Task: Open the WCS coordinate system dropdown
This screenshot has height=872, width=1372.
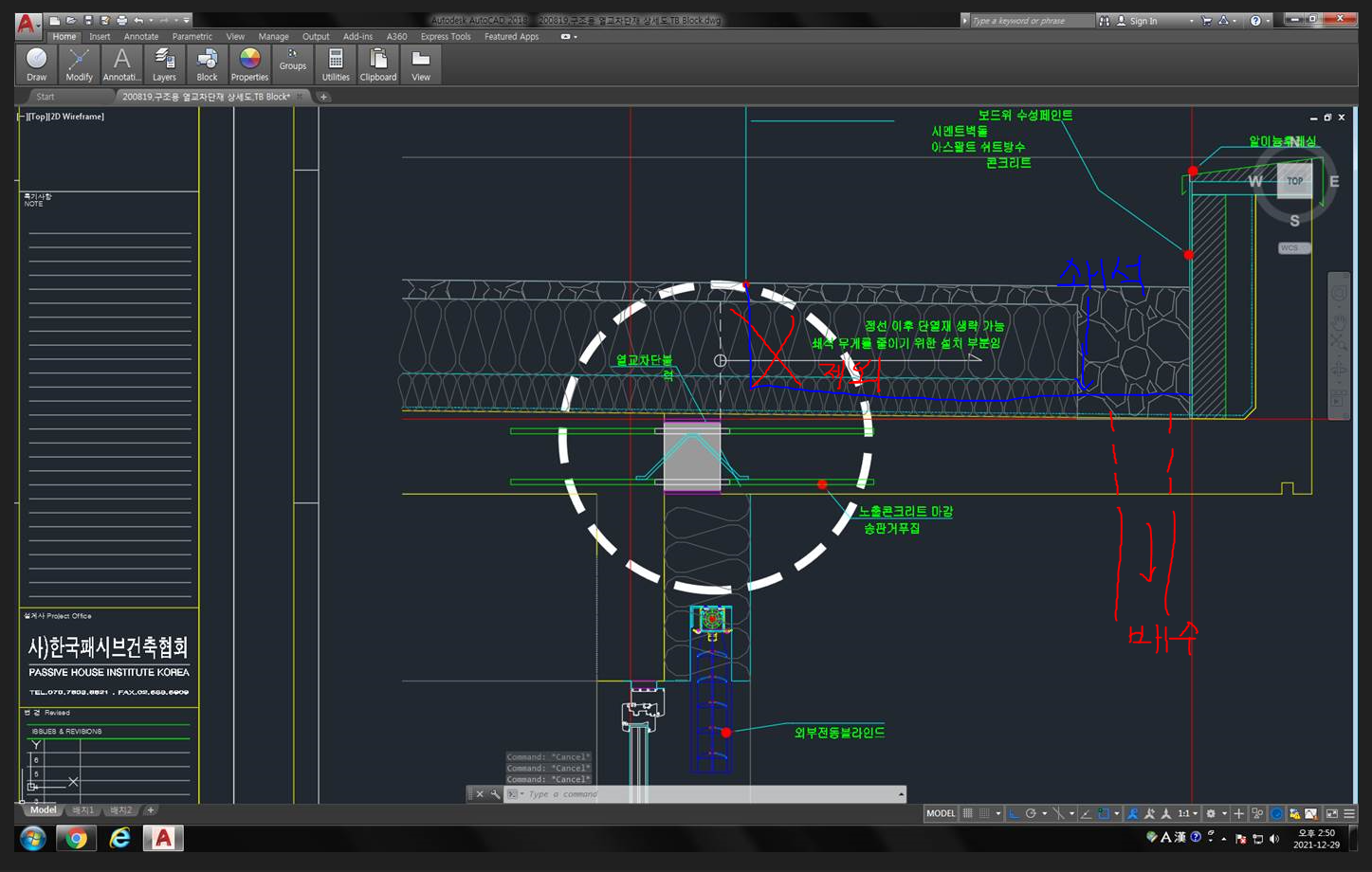Action: 1294,248
